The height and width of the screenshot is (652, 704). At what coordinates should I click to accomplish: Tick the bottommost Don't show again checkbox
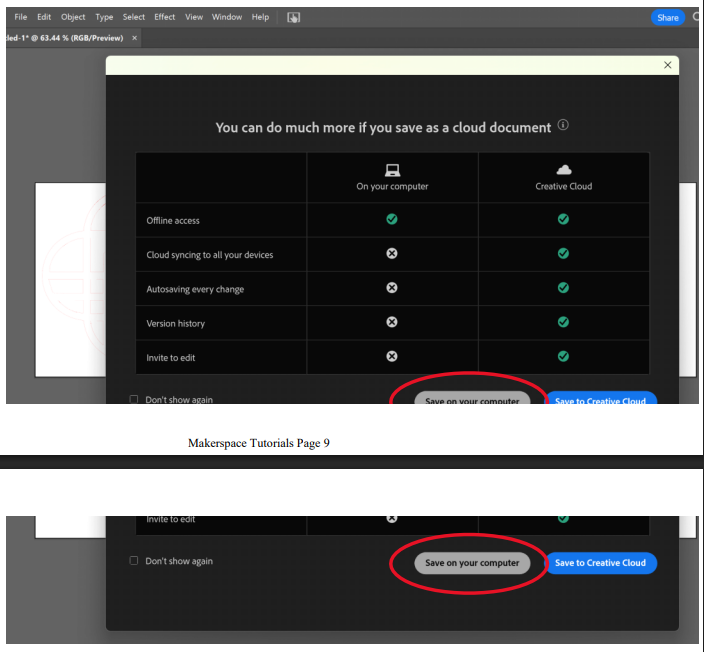pyautogui.click(x=134, y=561)
